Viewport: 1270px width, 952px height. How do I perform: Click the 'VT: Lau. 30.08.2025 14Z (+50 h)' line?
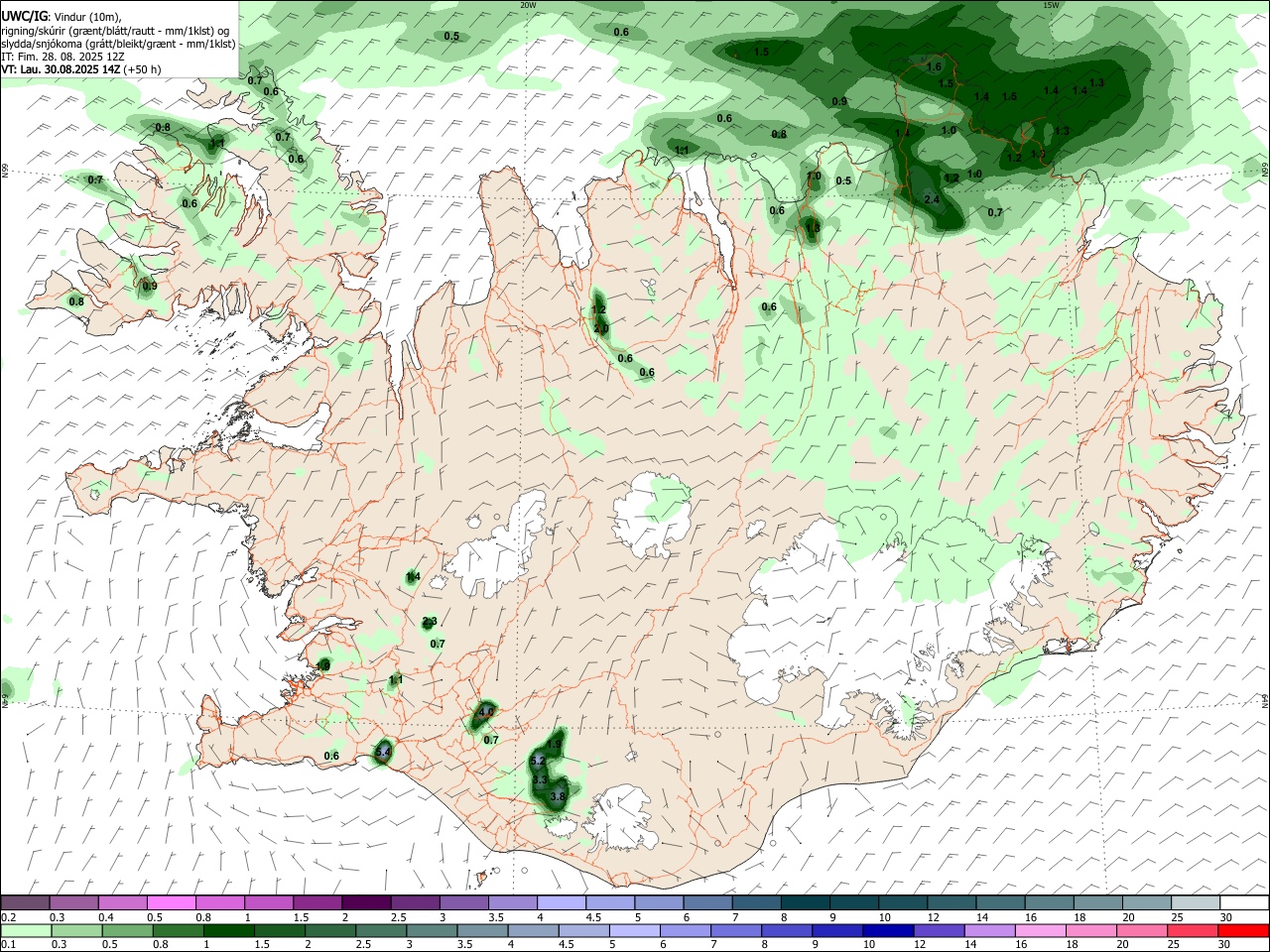tap(81, 69)
